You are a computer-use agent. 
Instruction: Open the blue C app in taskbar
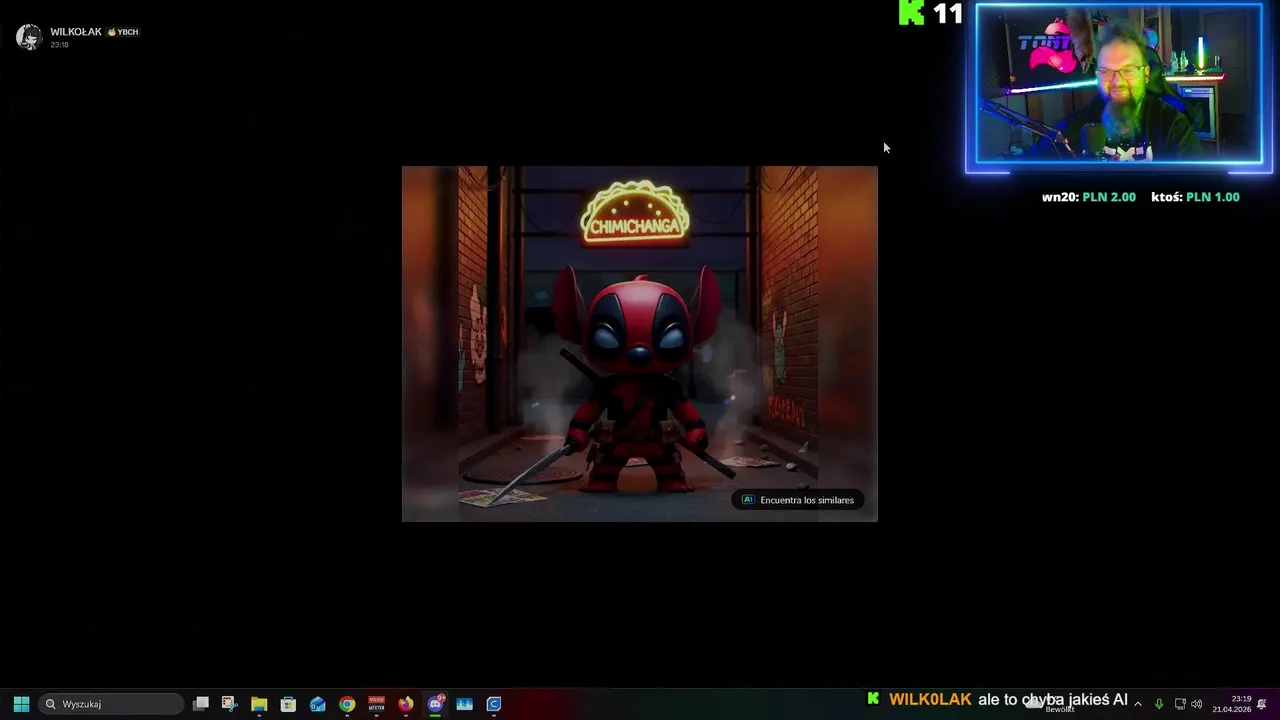[494, 704]
